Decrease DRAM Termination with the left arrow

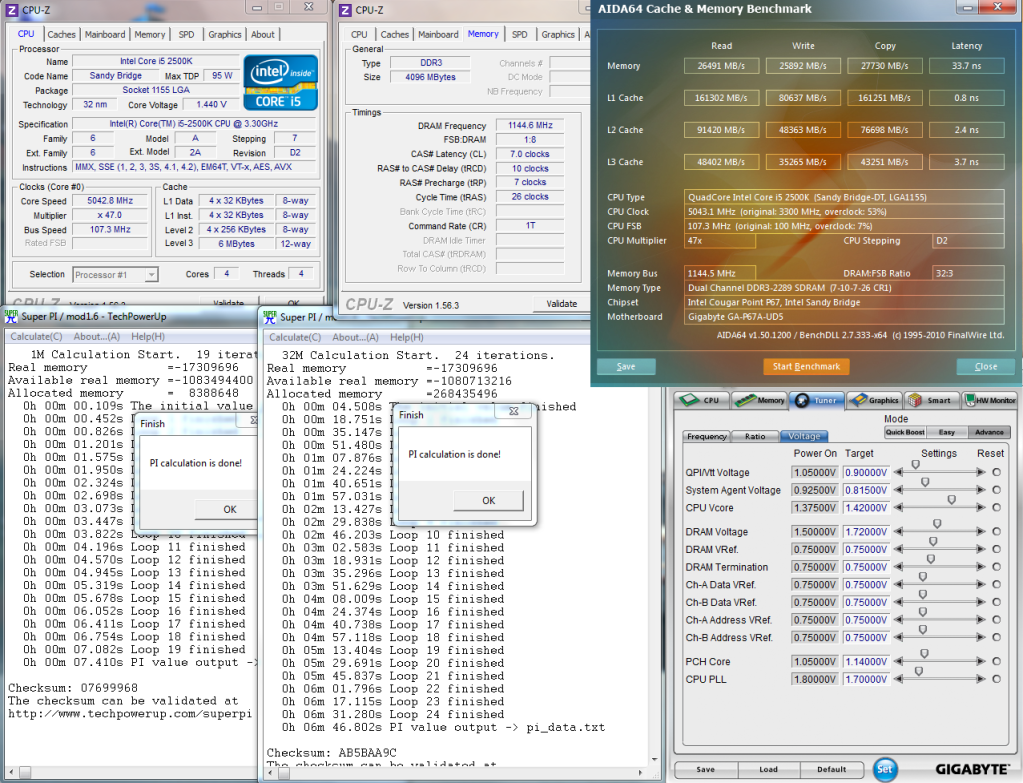tap(899, 567)
